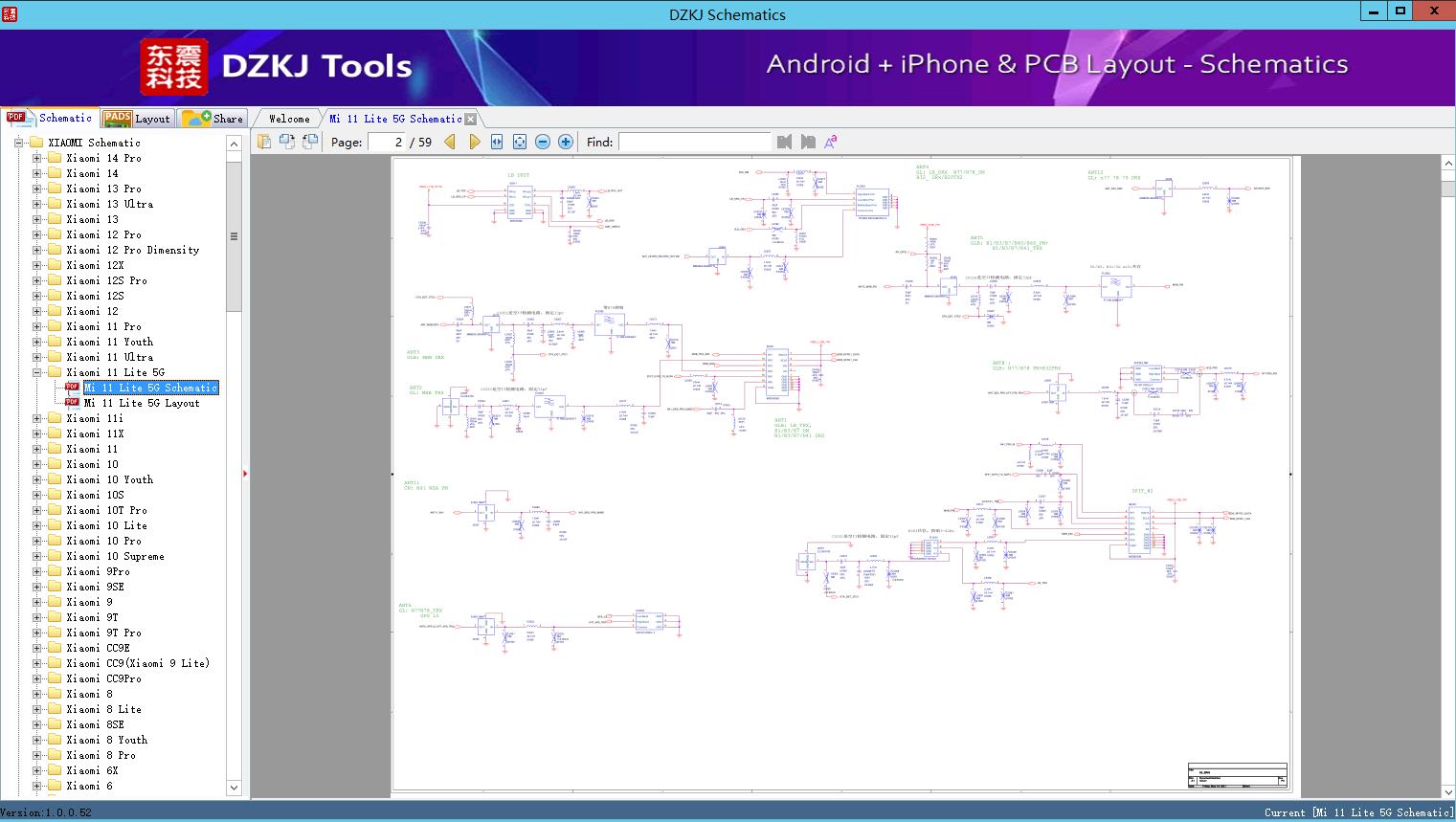Click the app icon in the title bar
Screen dimensions: 1456x822
pos(9,13)
